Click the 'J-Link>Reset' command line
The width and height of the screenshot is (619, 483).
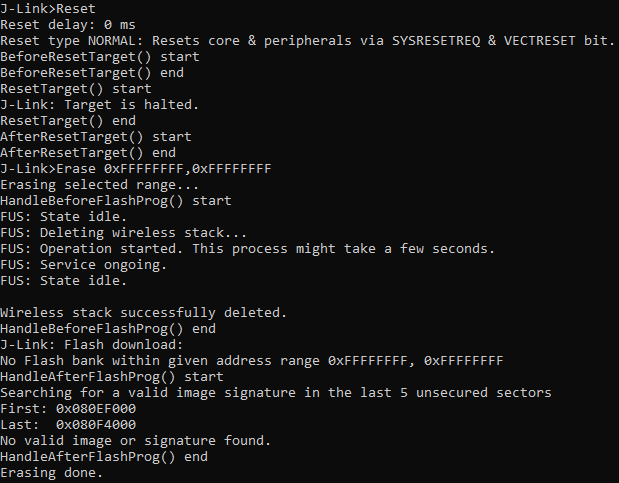(x=48, y=9)
